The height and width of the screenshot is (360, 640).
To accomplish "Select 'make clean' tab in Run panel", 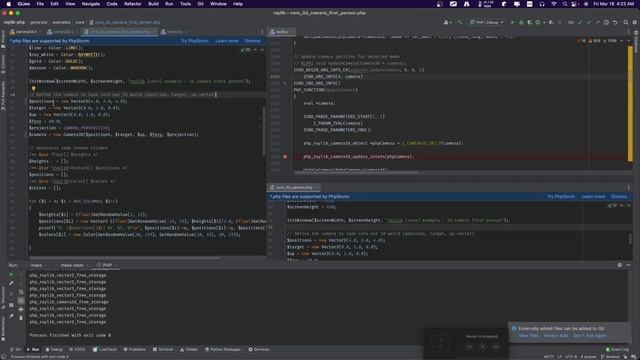I will 72,265.
